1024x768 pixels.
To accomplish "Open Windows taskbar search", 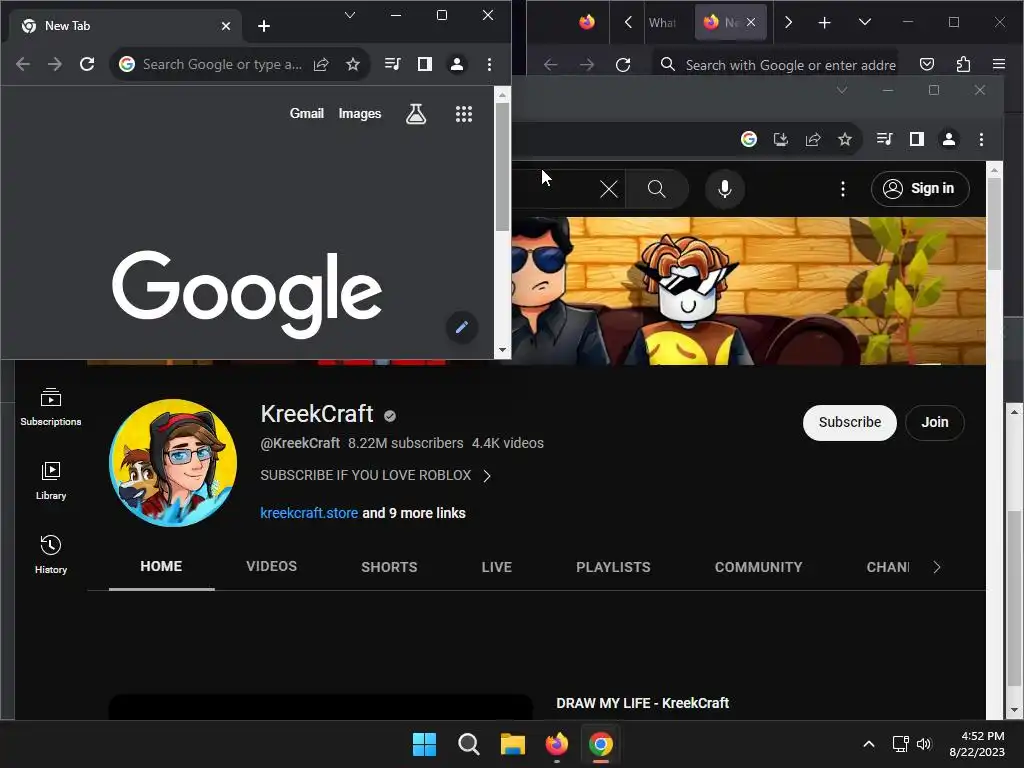I will point(468,744).
